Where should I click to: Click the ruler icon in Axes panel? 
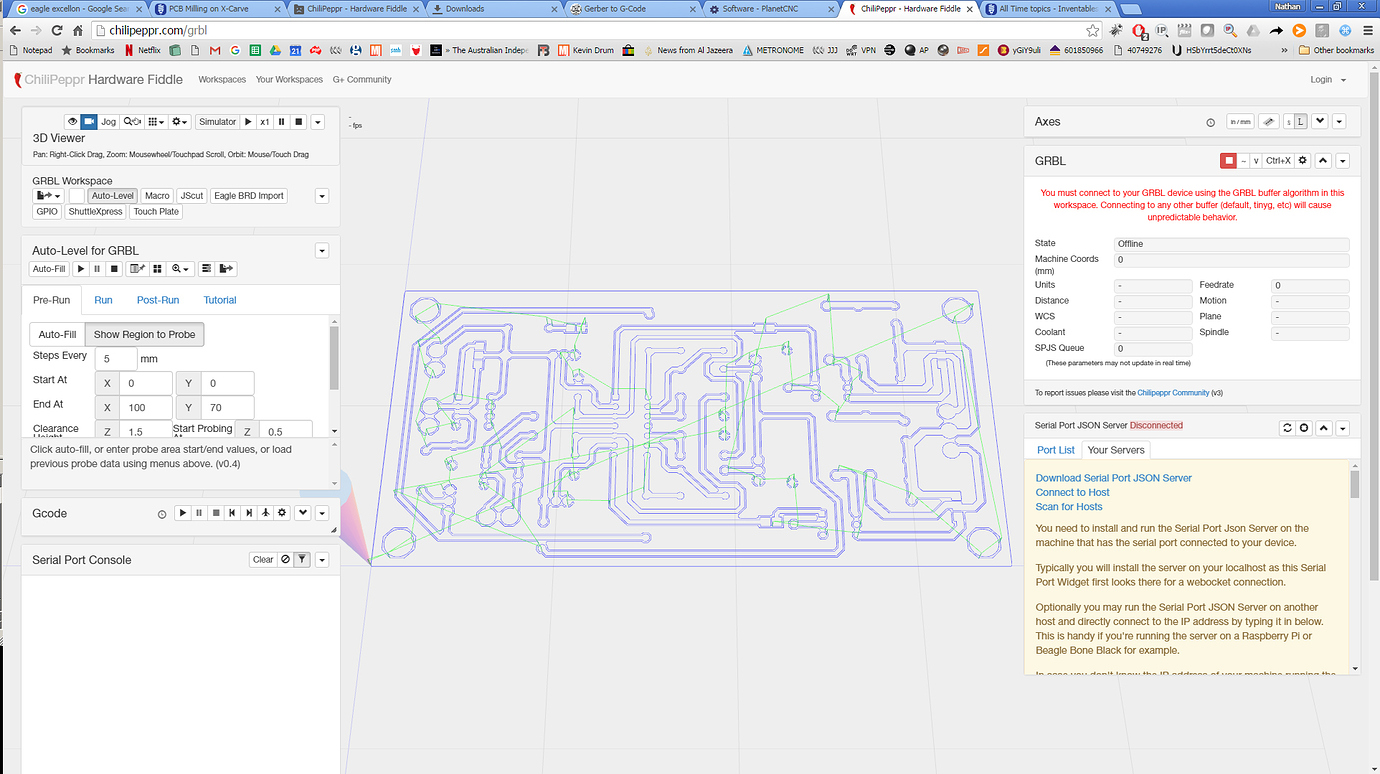coord(1268,122)
